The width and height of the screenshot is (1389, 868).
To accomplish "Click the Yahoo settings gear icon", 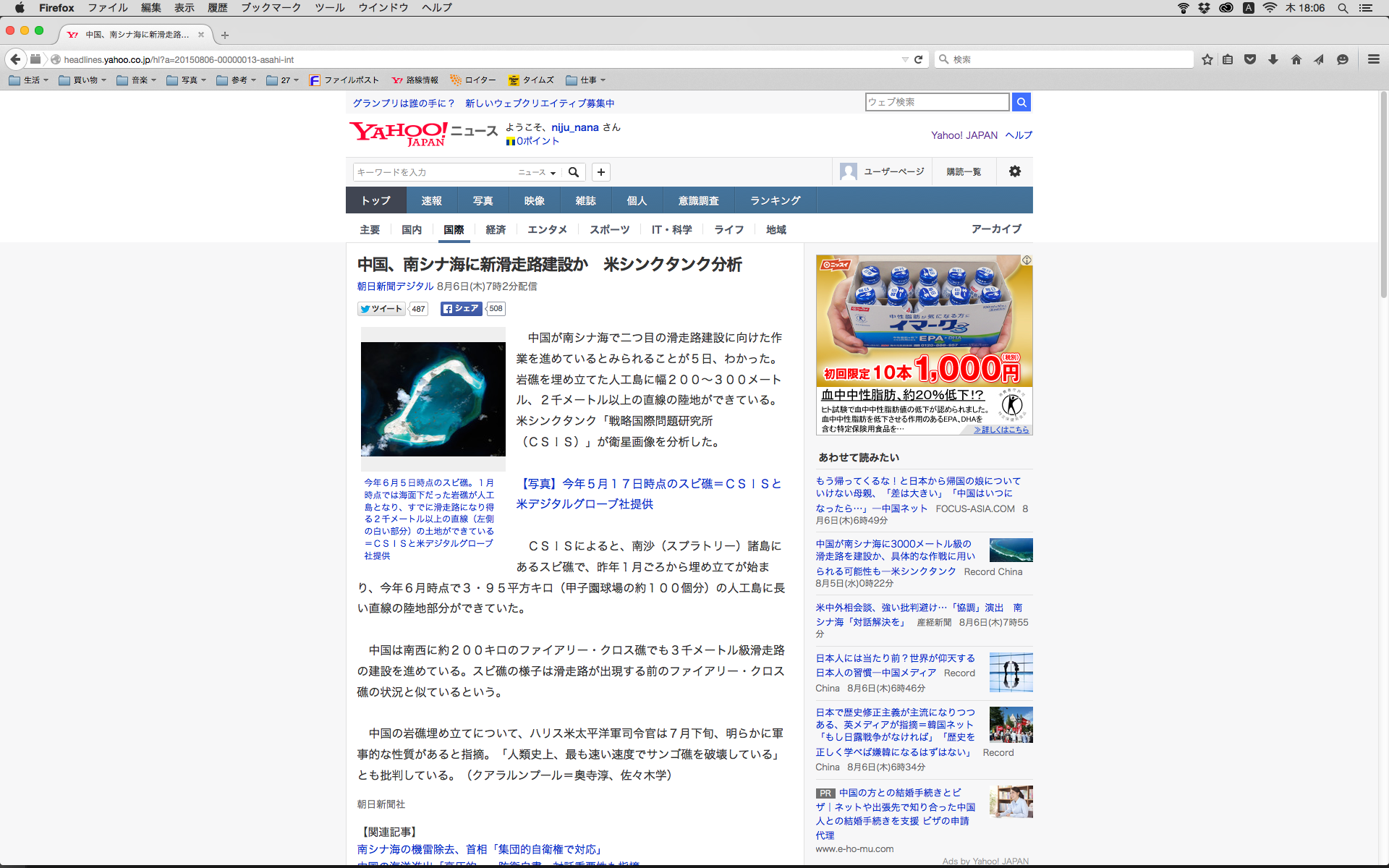I will click(x=1014, y=171).
